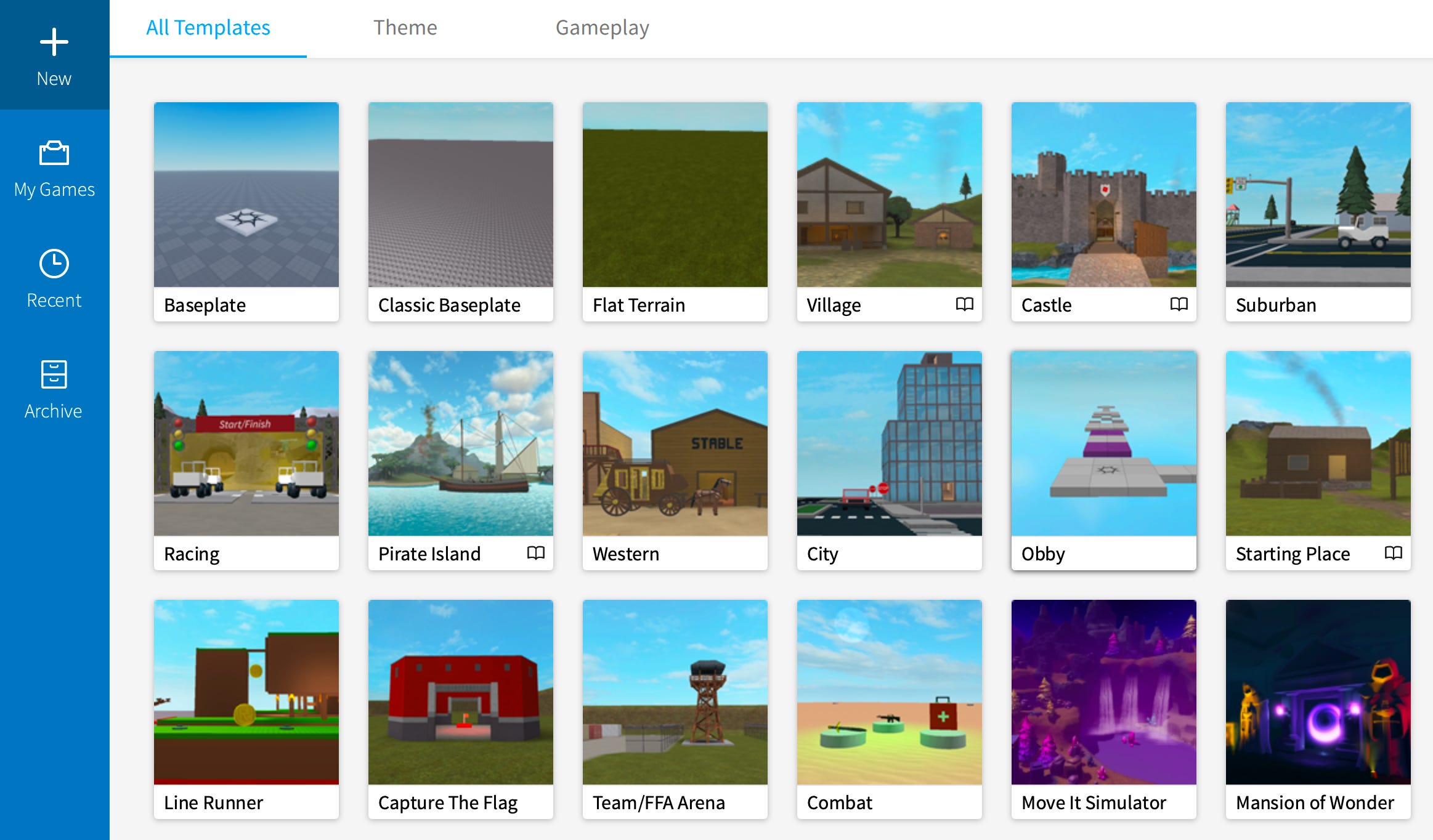Switch to Theme tab
Screen dimensions: 1433x840
tap(405, 27)
